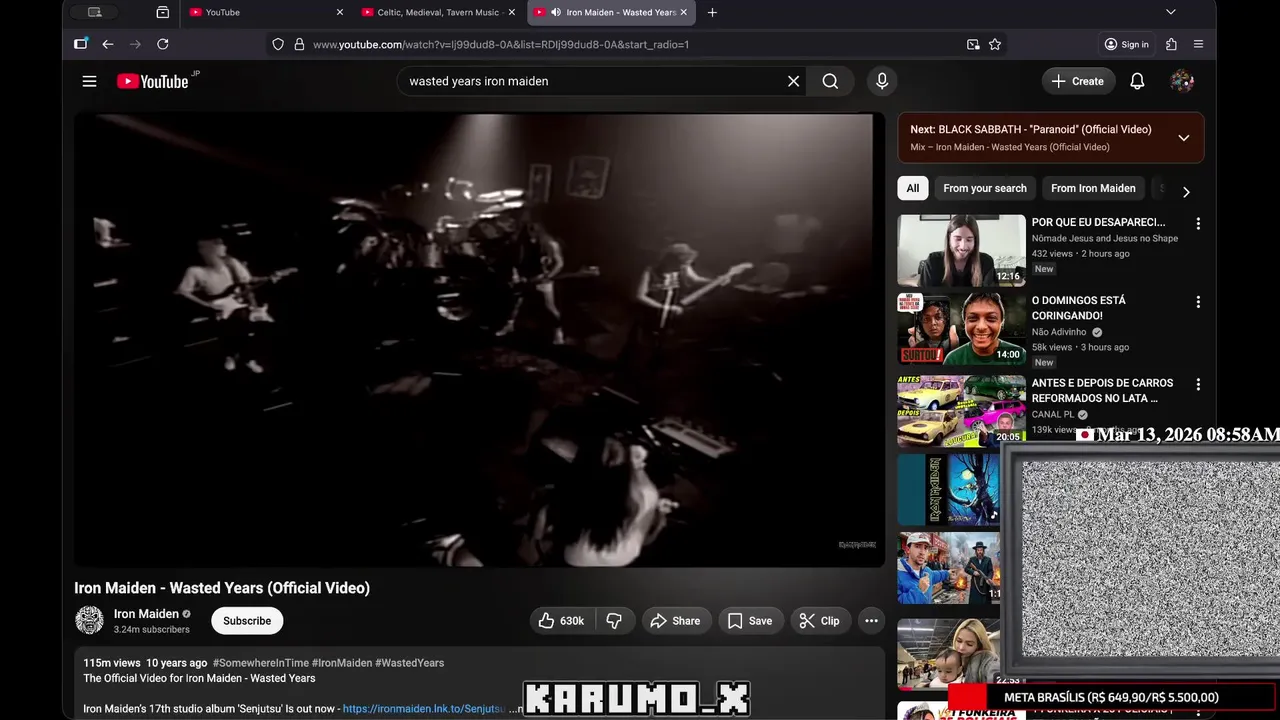Click the Iron Maiden video player
Viewport: 1280px width, 720px height.
[x=479, y=340]
